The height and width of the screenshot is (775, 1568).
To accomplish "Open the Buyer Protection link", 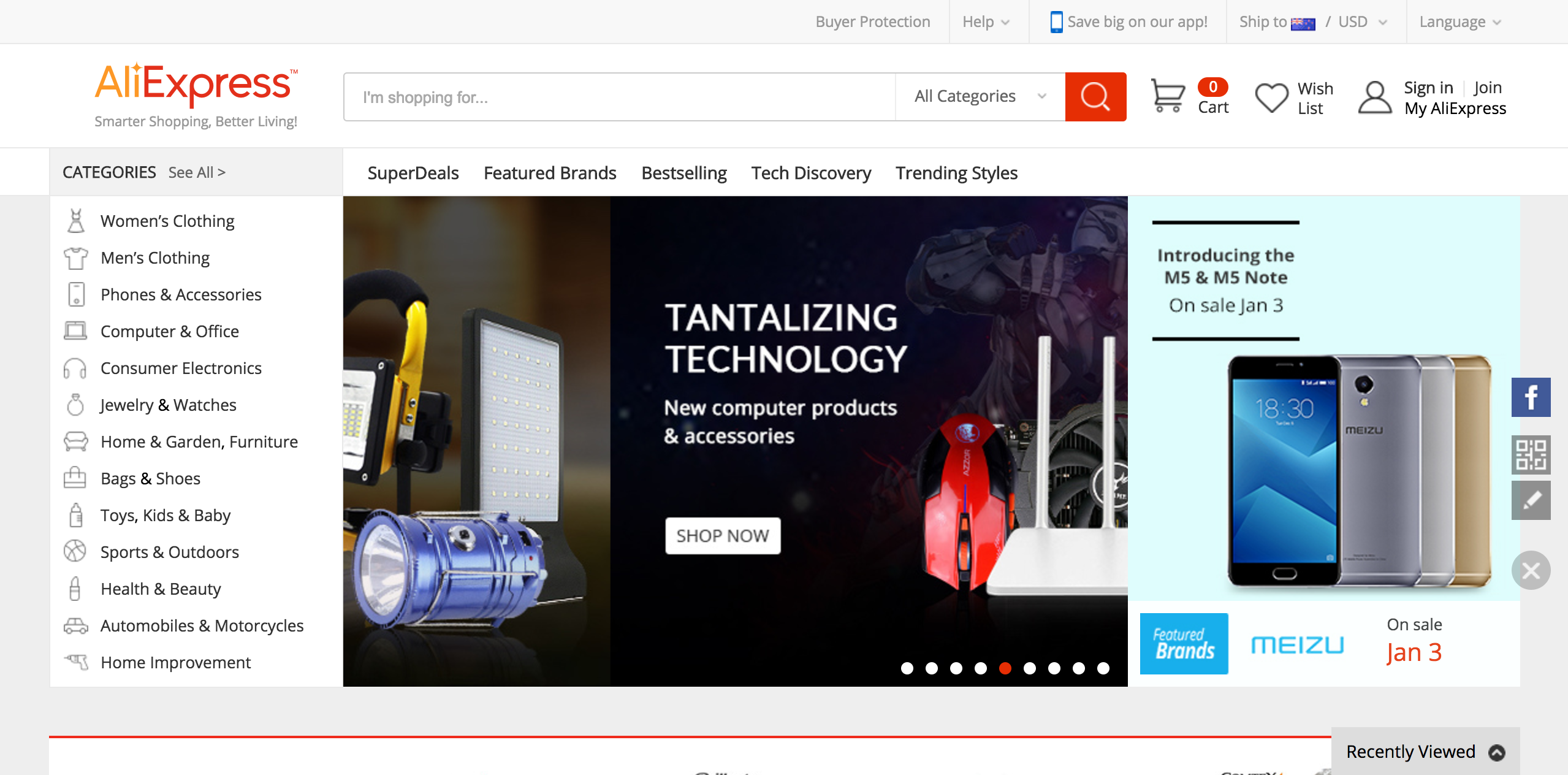I will click(x=872, y=22).
